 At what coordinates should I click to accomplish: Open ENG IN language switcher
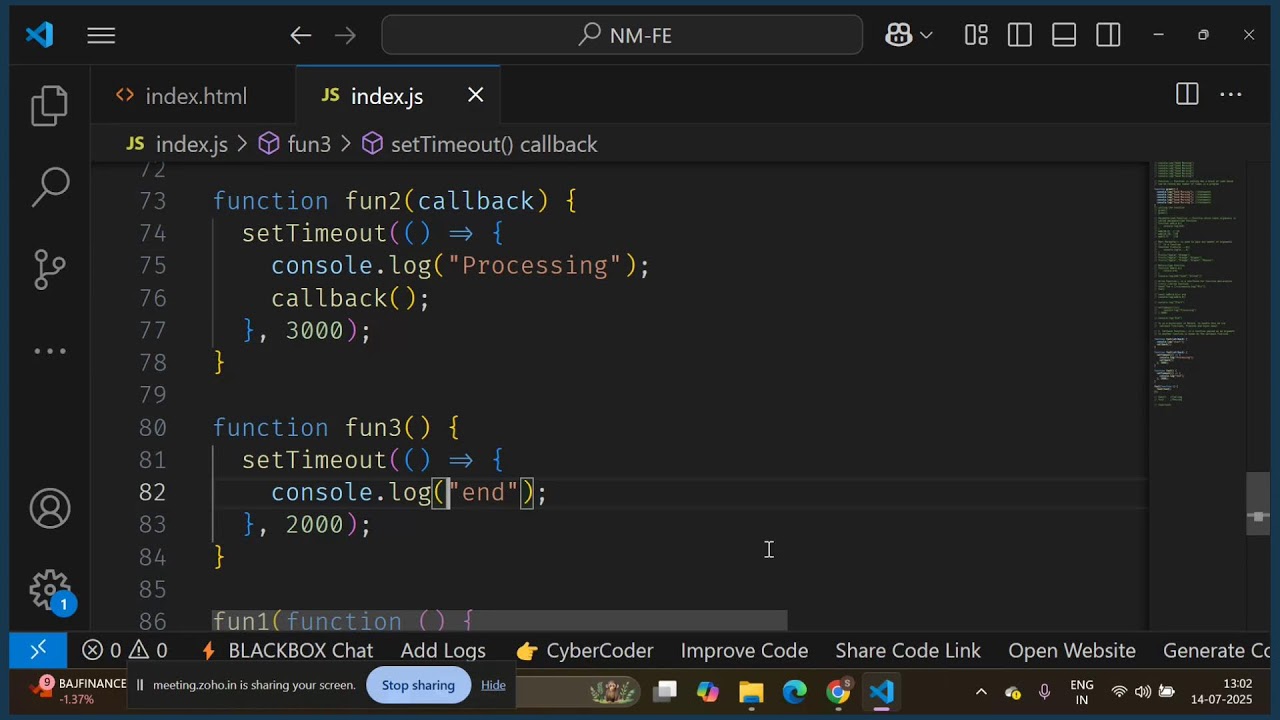click(x=1082, y=692)
